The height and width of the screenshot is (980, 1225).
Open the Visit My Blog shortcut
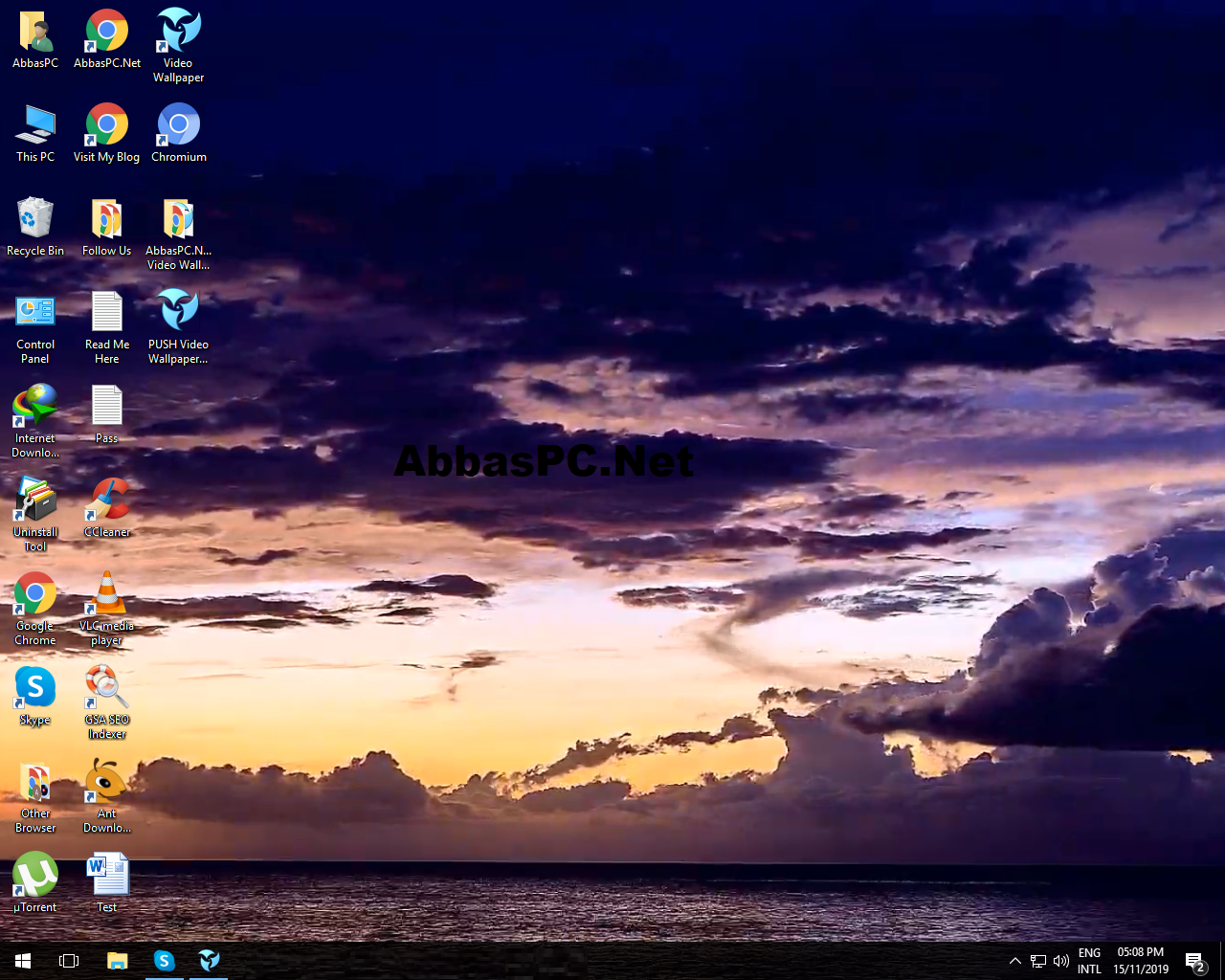(x=107, y=133)
